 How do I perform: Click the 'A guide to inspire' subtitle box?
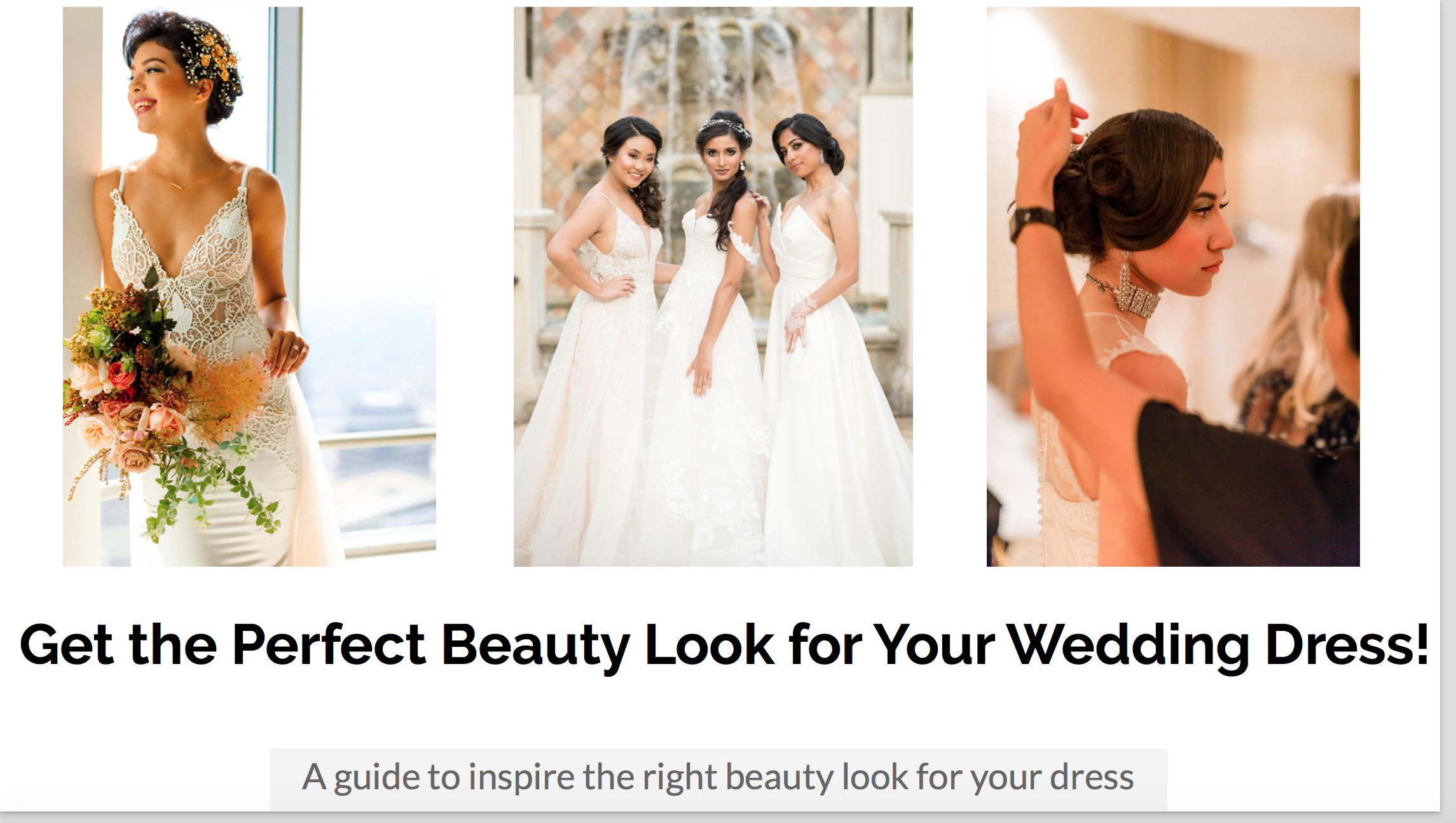[x=718, y=779]
